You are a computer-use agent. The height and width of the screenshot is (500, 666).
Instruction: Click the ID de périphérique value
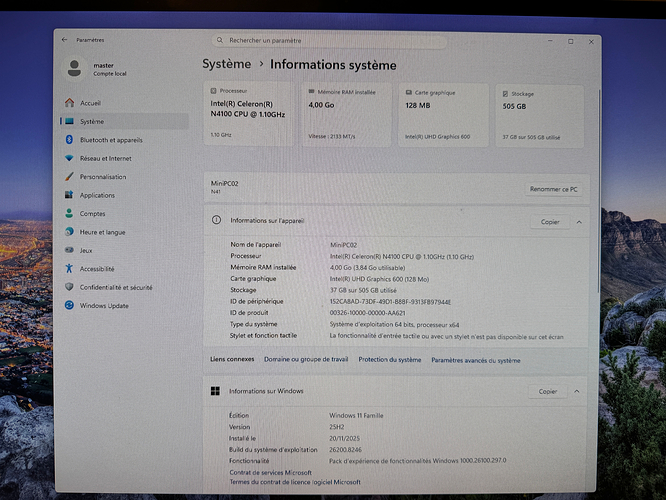(x=390, y=302)
